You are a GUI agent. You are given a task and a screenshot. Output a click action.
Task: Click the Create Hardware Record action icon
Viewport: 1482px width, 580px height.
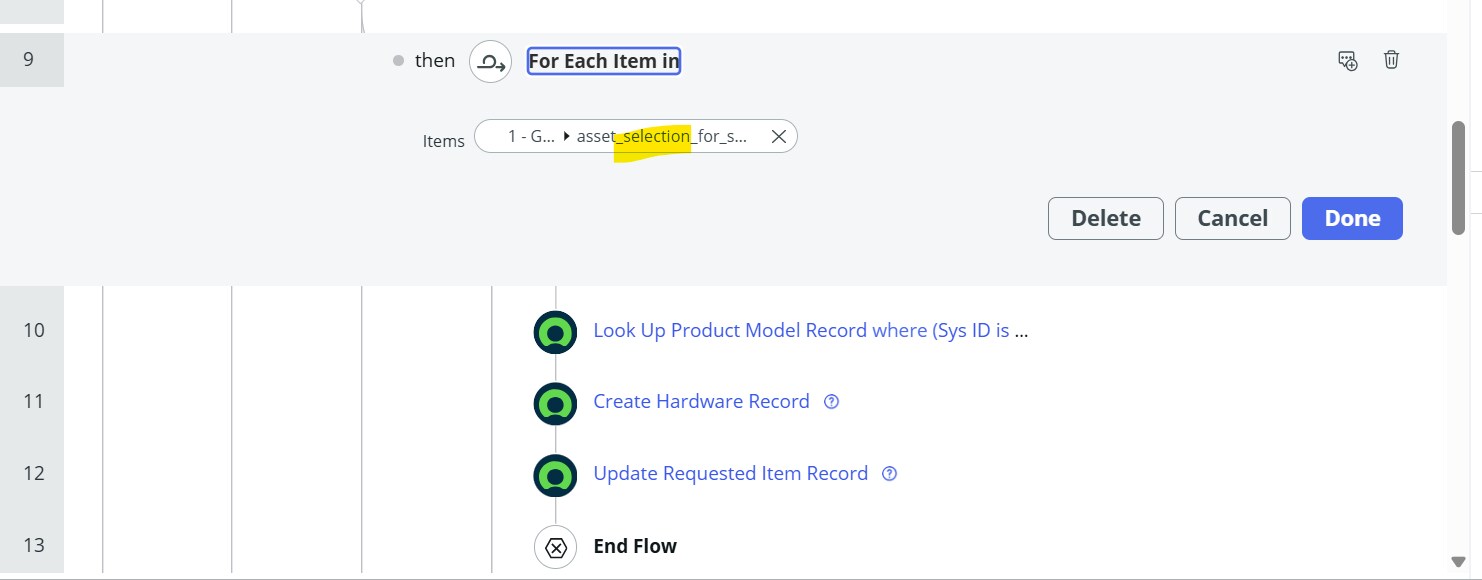(555, 403)
